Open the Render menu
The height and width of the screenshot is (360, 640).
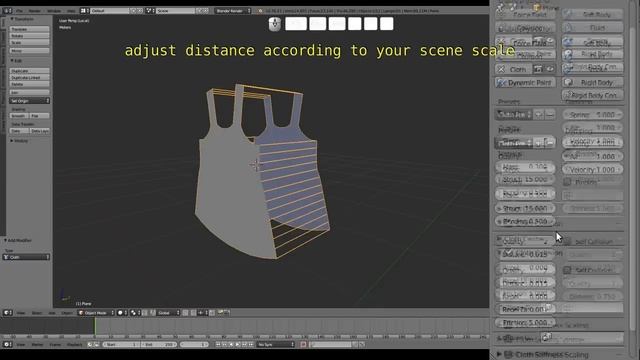(x=35, y=11)
